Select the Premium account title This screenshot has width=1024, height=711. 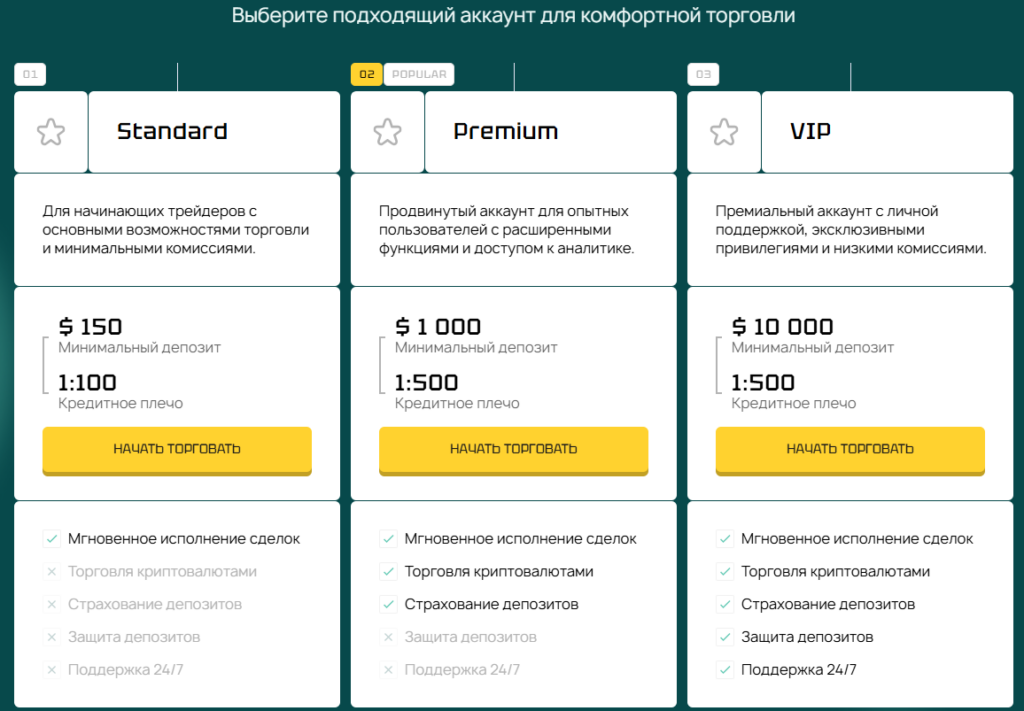(506, 131)
